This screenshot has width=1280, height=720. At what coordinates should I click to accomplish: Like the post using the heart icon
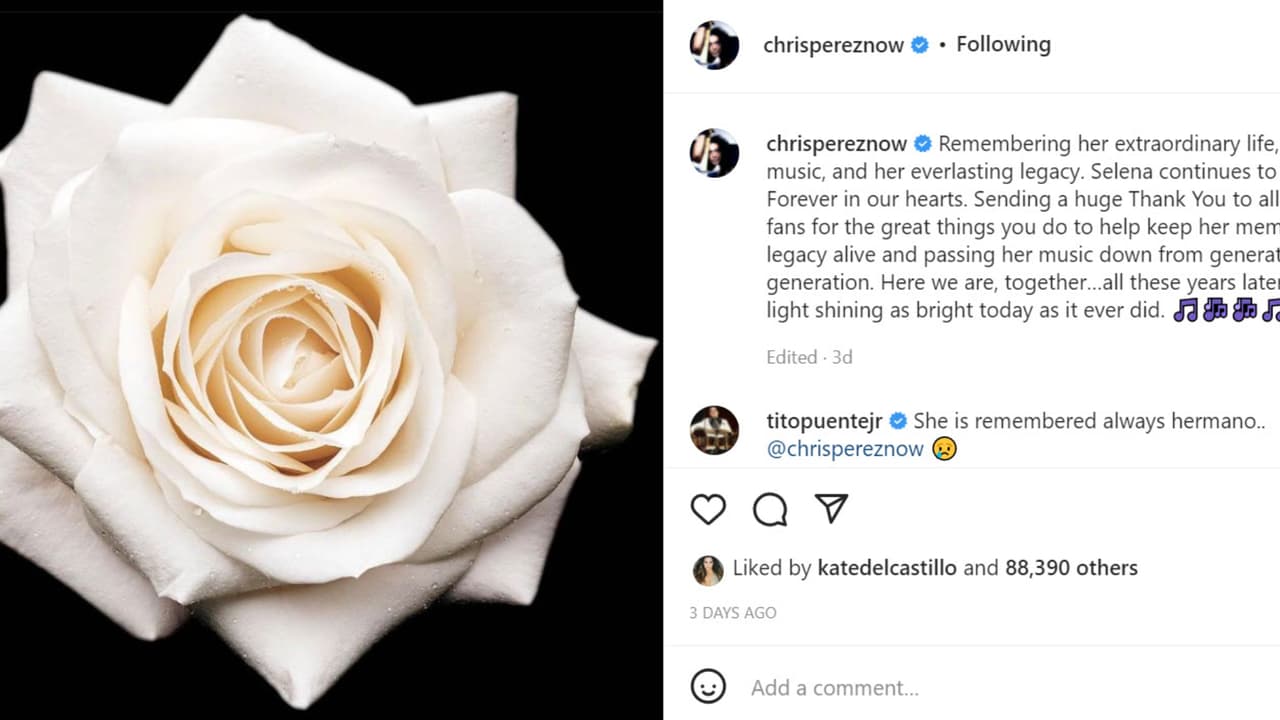pyautogui.click(x=708, y=509)
